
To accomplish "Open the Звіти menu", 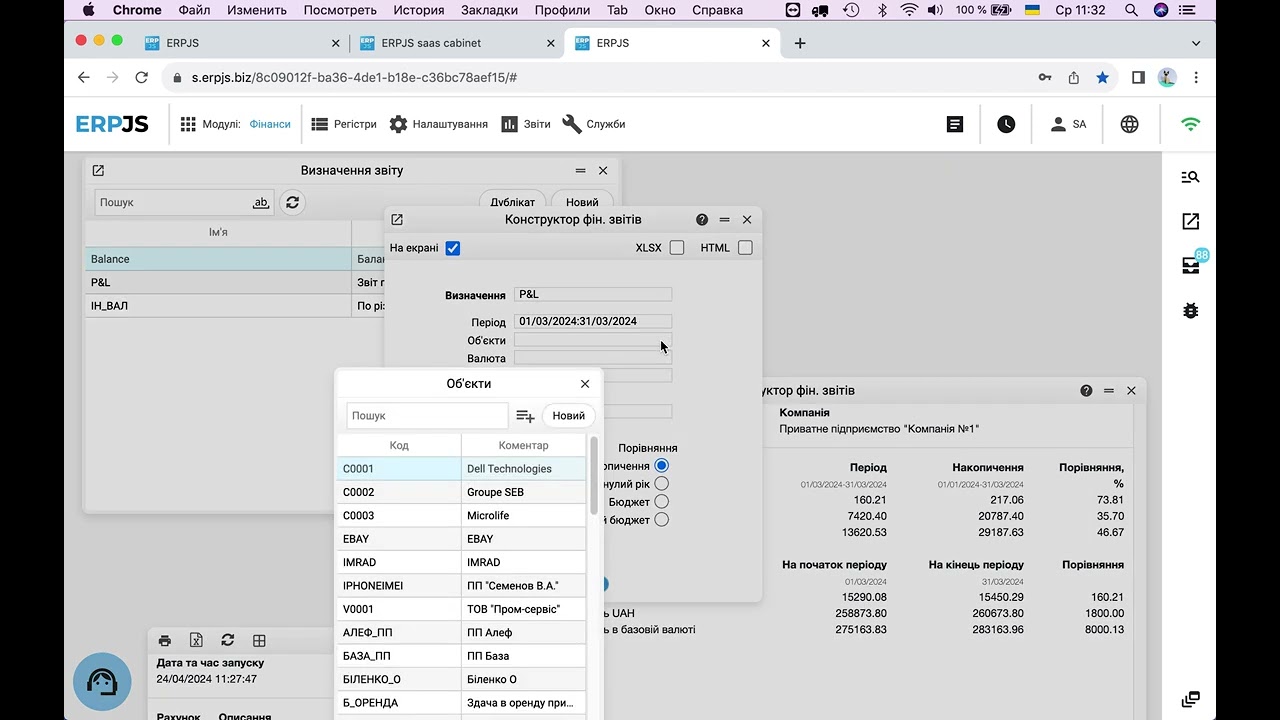I will [526, 124].
